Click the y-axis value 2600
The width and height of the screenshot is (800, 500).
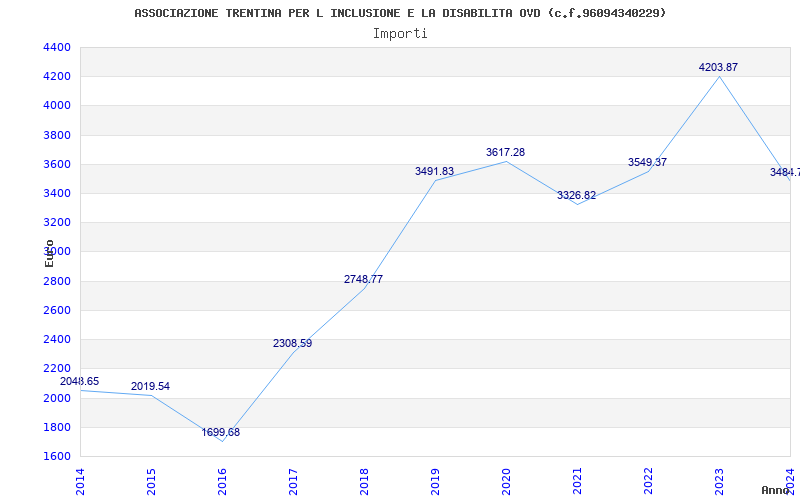[x=57, y=310]
